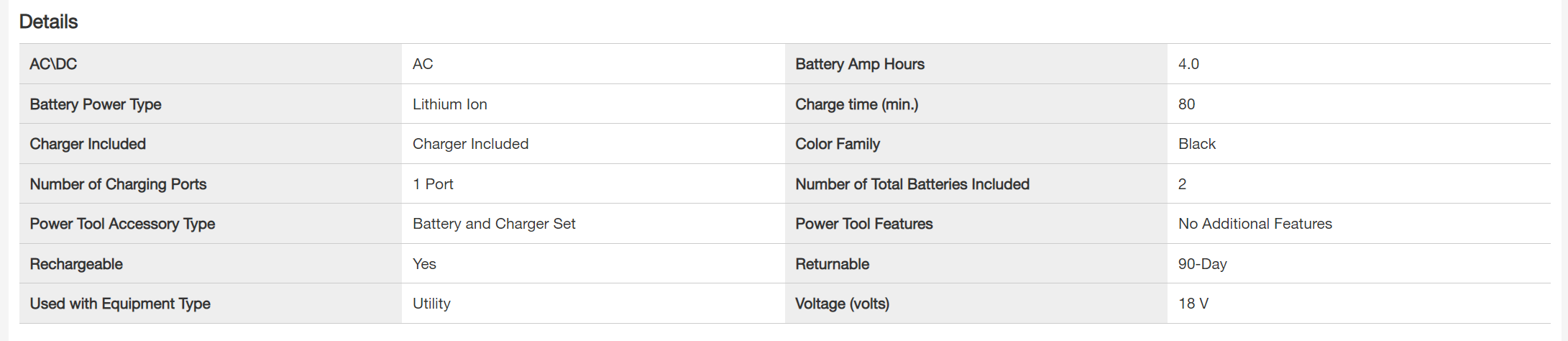The width and height of the screenshot is (1568, 341).
Task: Click the AC\DC specification label
Action: point(53,64)
